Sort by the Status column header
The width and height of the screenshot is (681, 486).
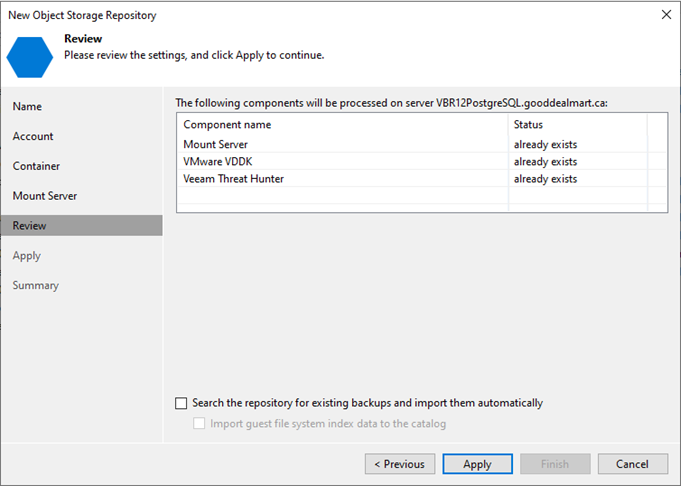tap(578, 125)
